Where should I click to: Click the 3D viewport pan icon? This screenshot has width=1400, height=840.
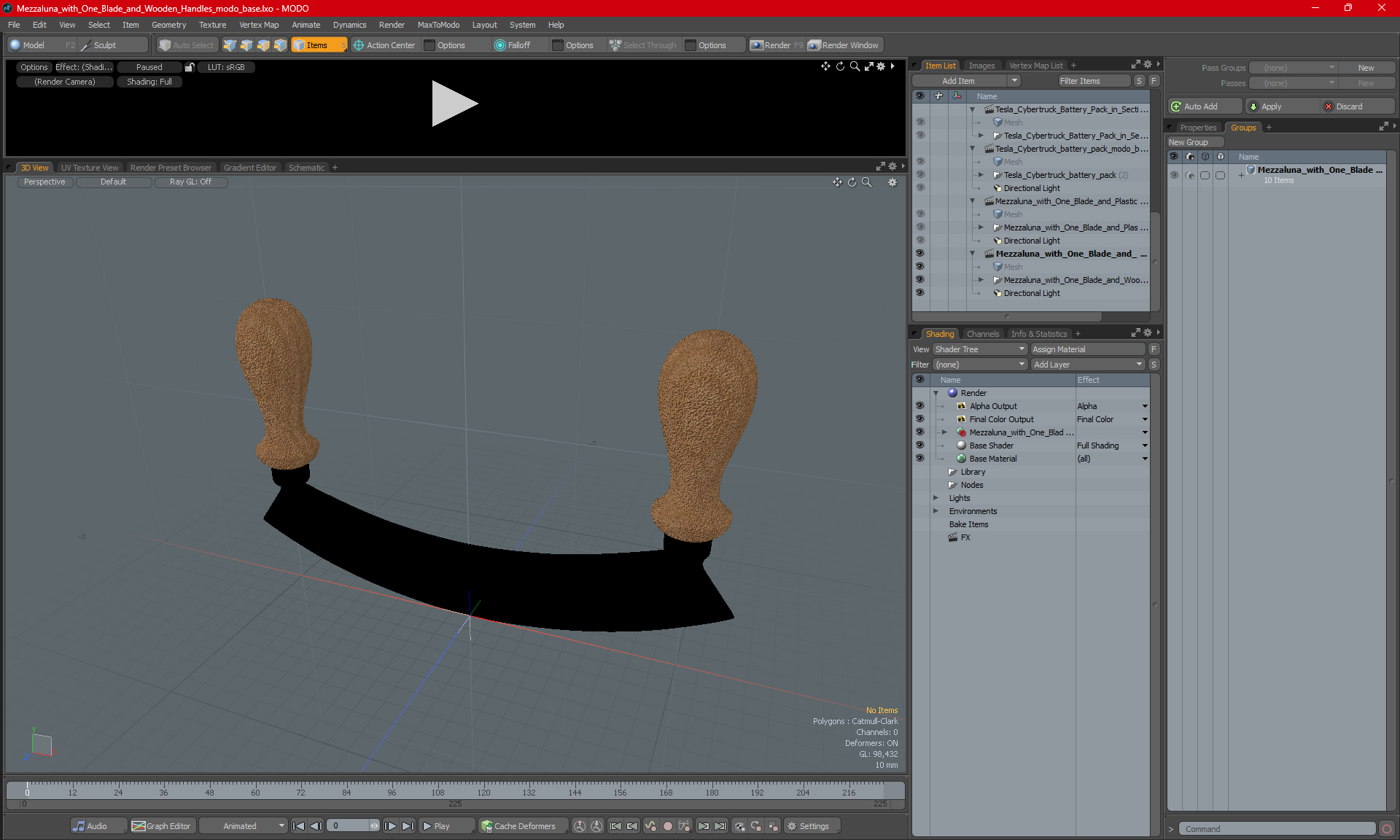[x=837, y=182]
